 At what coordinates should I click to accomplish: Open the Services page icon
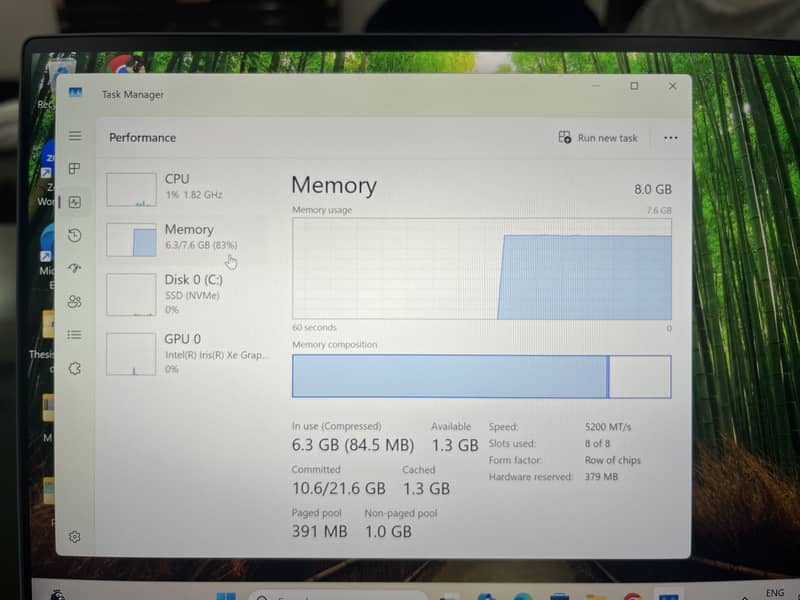point(74,368)
